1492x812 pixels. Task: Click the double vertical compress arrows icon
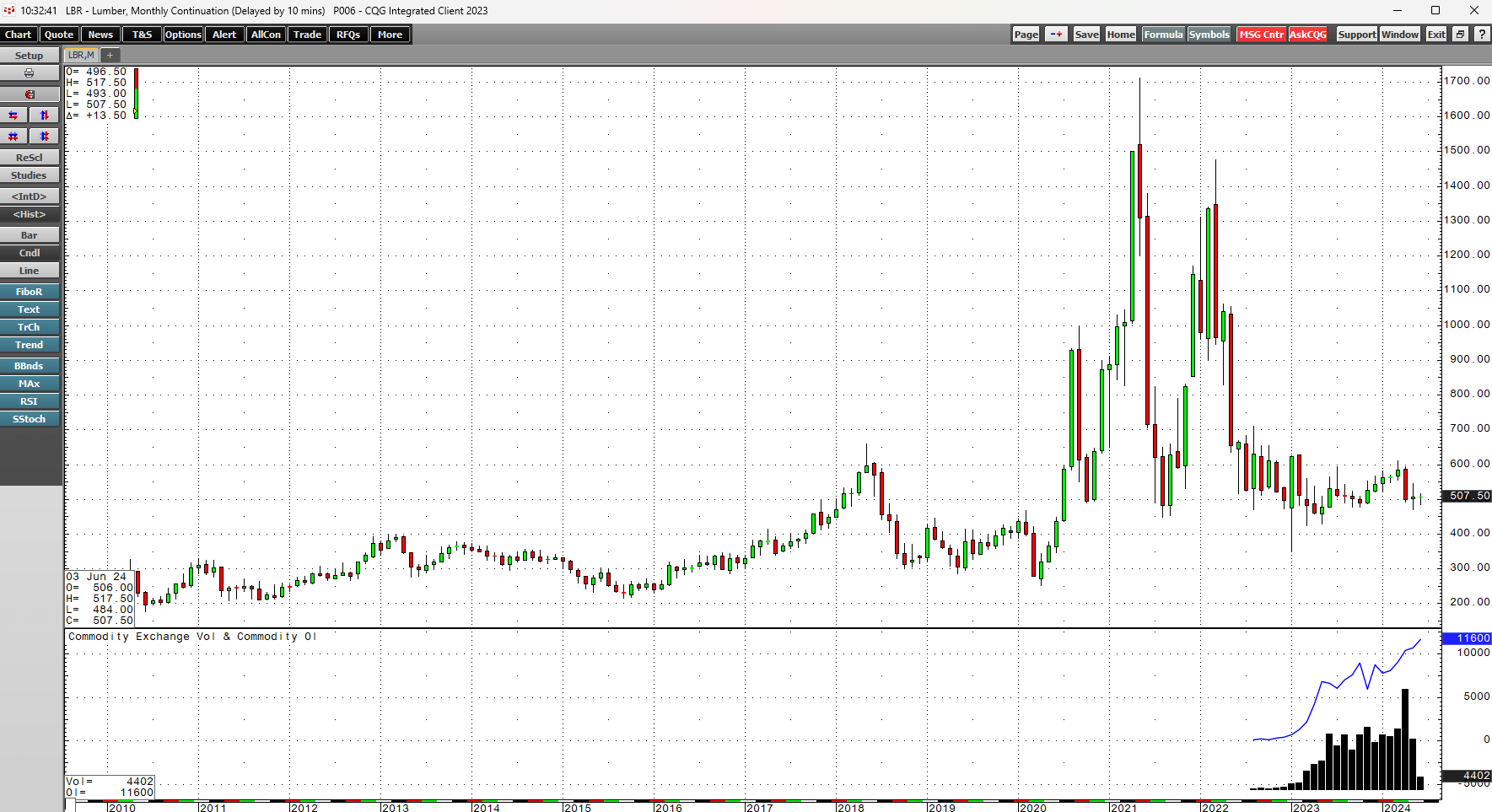coord(44,136)
